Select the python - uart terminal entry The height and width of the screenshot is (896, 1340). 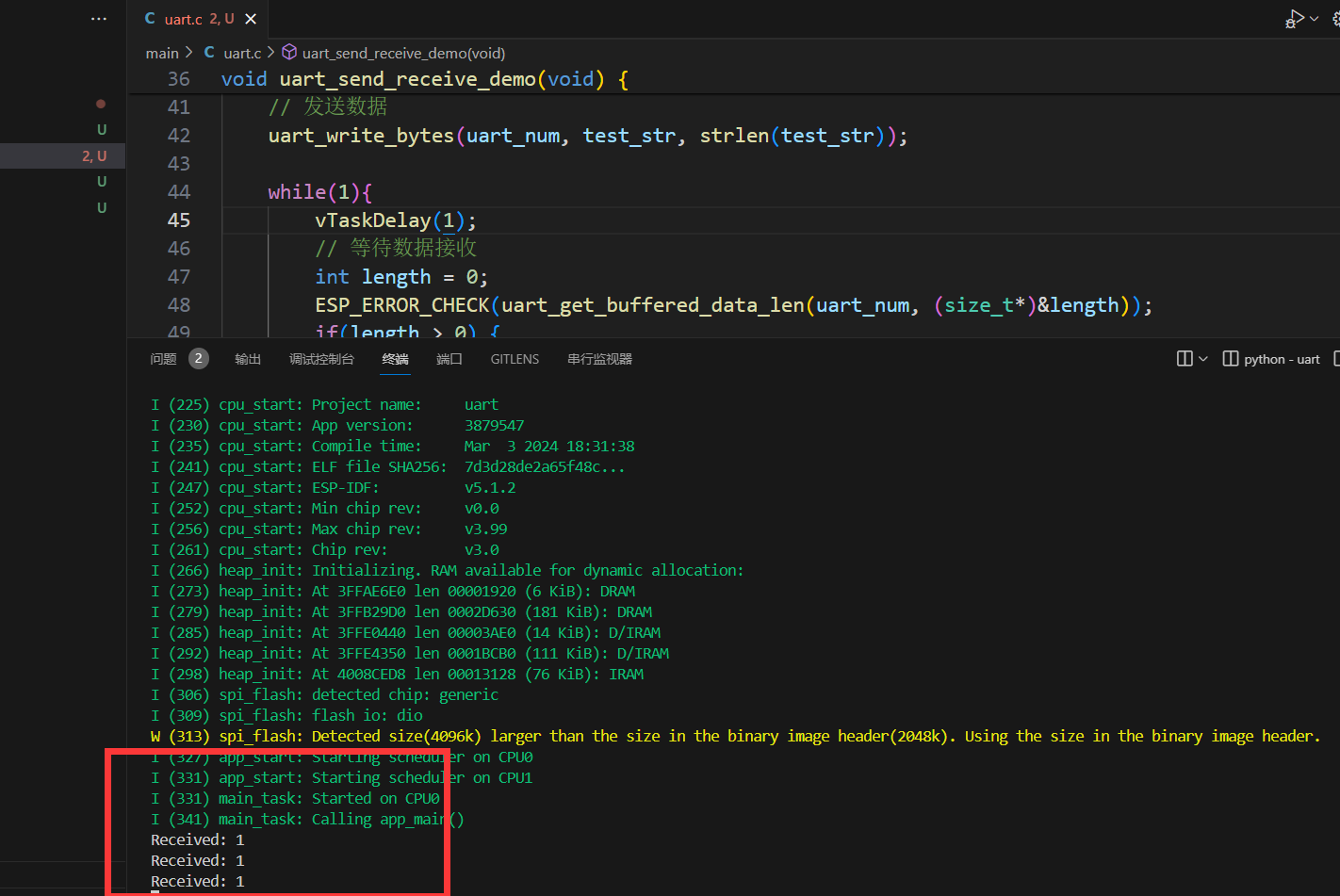point(1271,359)
